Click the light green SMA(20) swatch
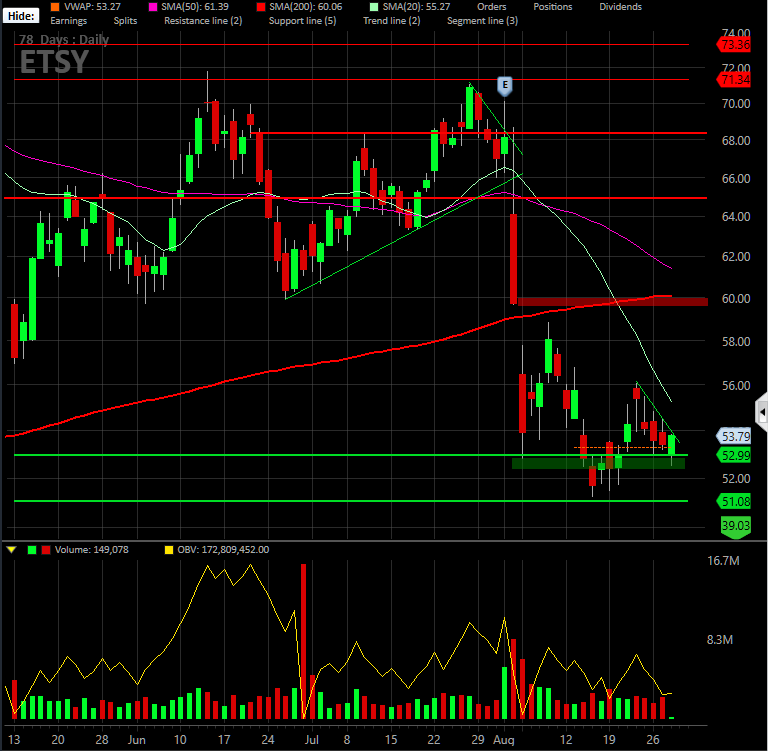Image resolution: width=768 pixels, height=751 pixels. point(374,6)
